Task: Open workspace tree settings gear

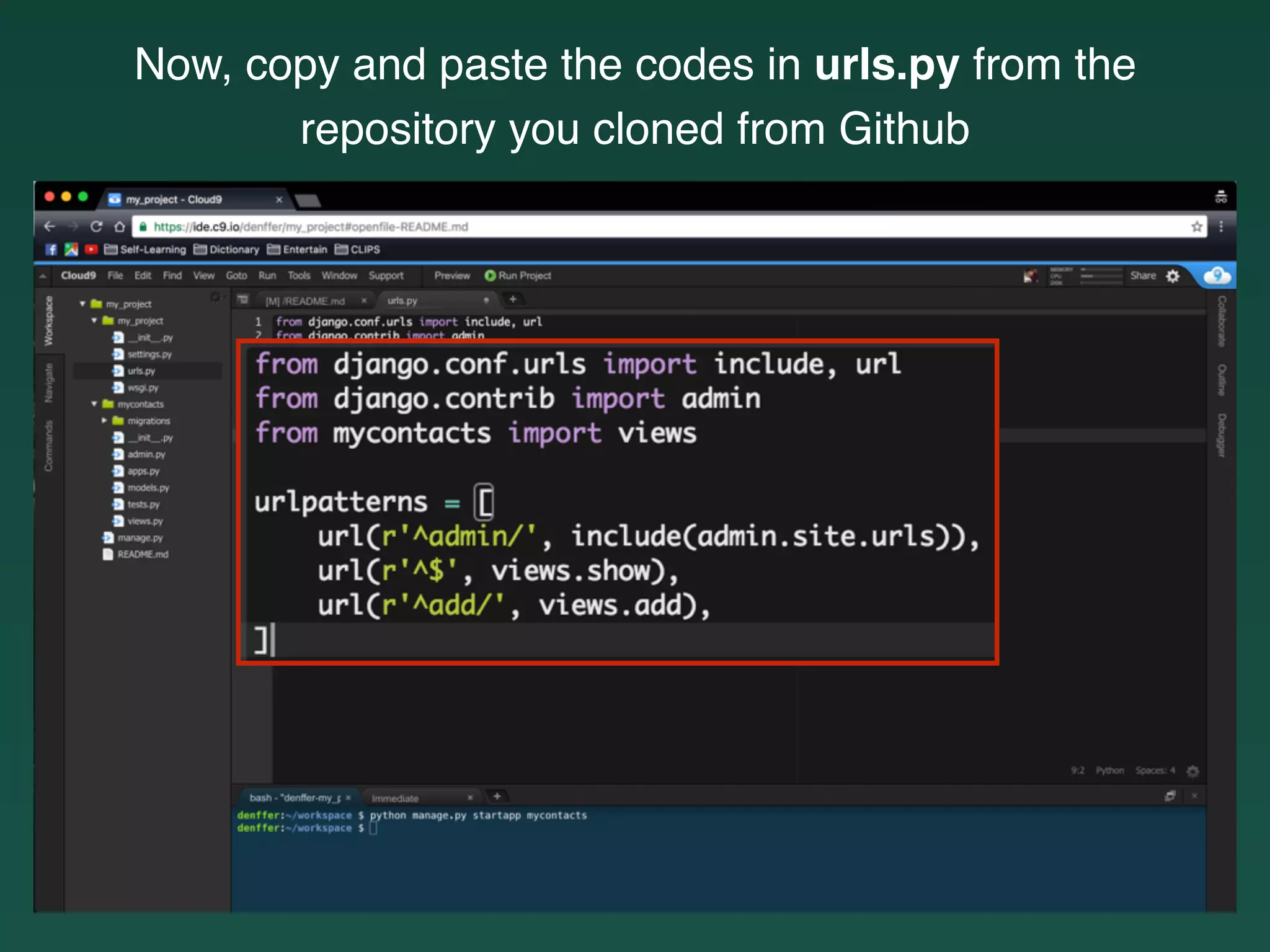Action: [215, 298]
